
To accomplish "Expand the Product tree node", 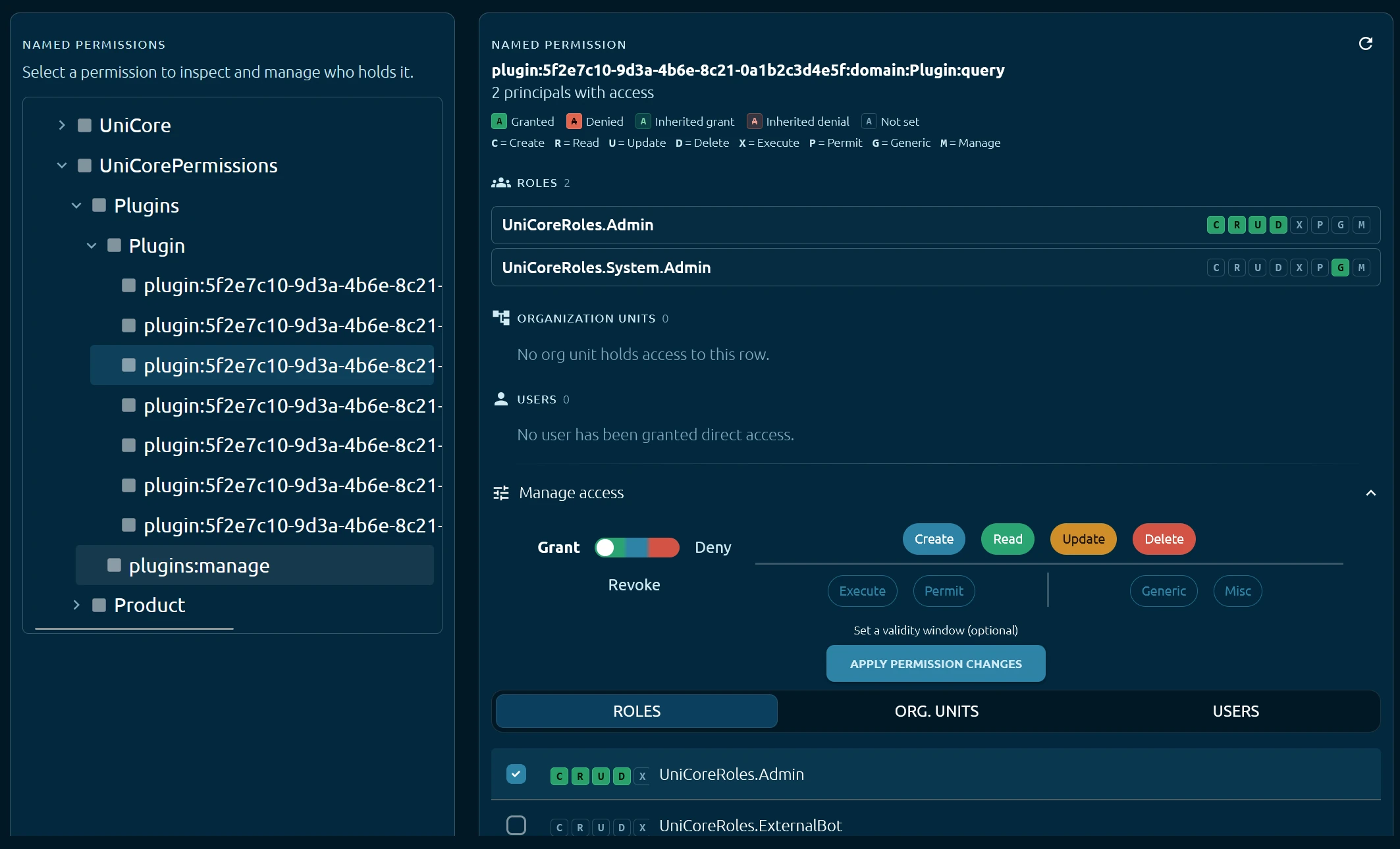I will pos(76,605).
